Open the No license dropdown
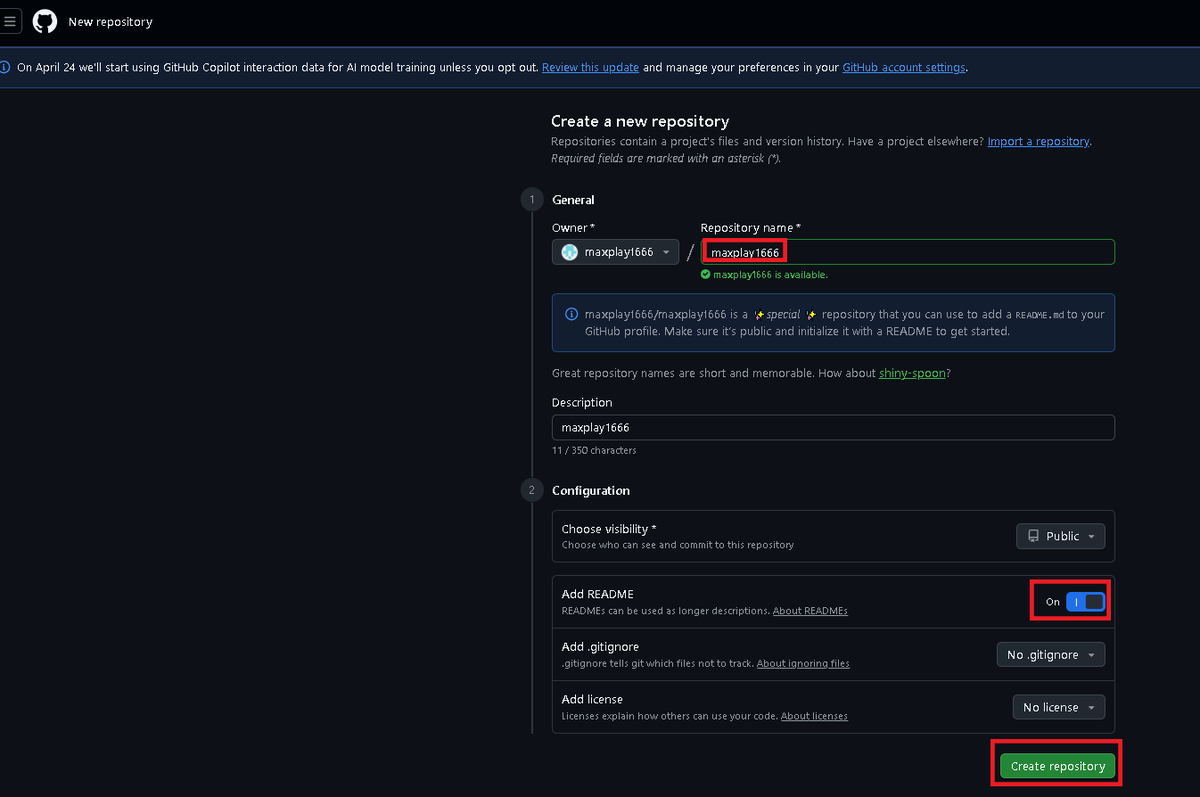 (x=1059, y=707)
